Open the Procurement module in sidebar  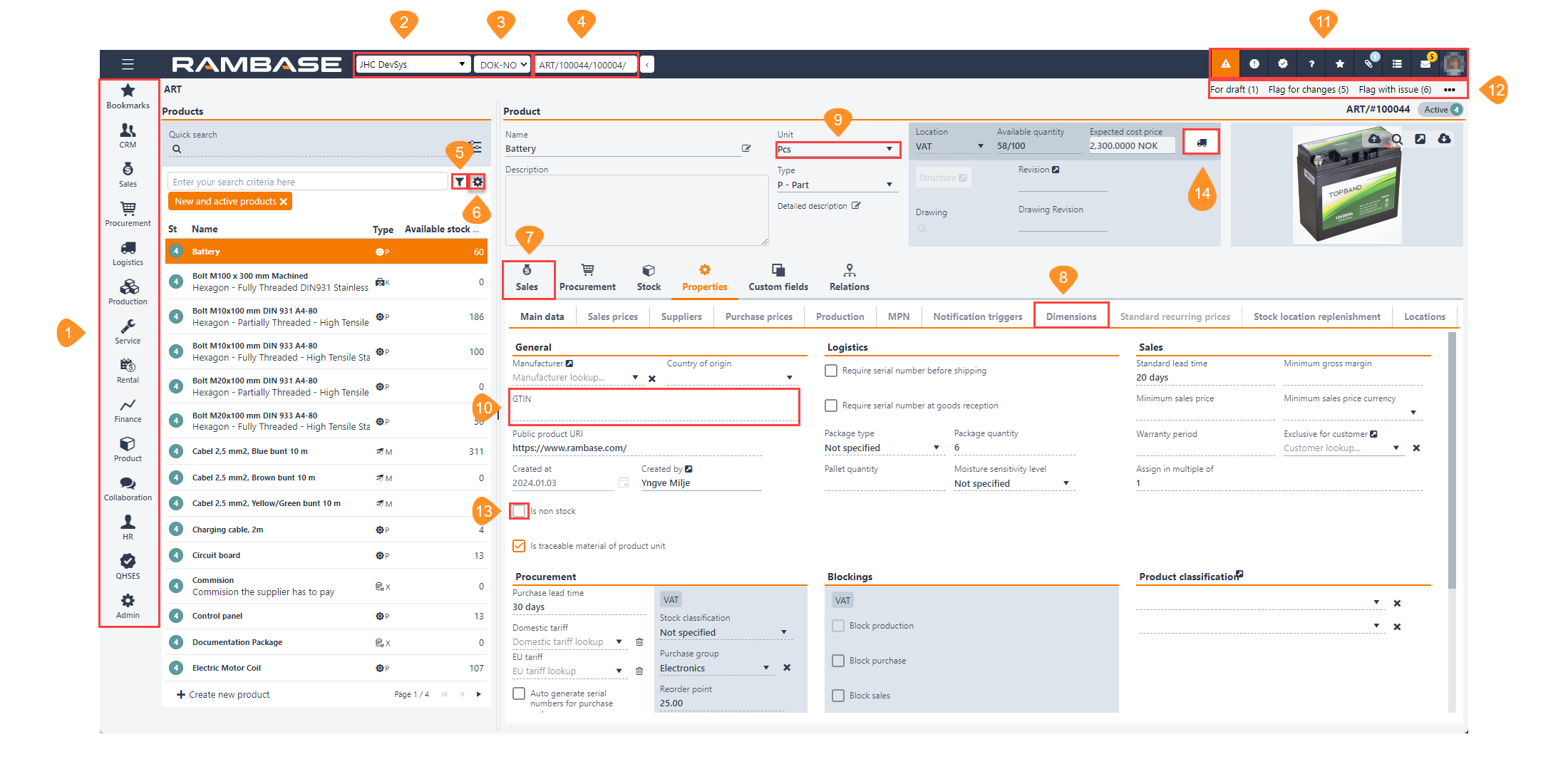point(128,213)
